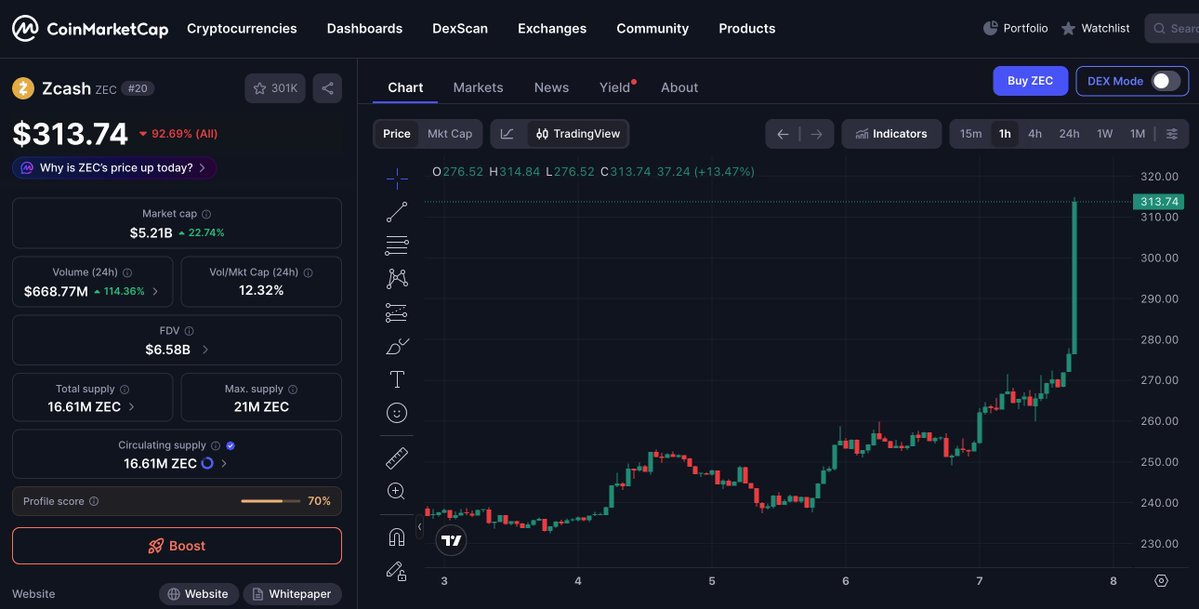Screen dimensions: 1199x609
Task: Open the DexScan menu
Action: pos(460,28)
